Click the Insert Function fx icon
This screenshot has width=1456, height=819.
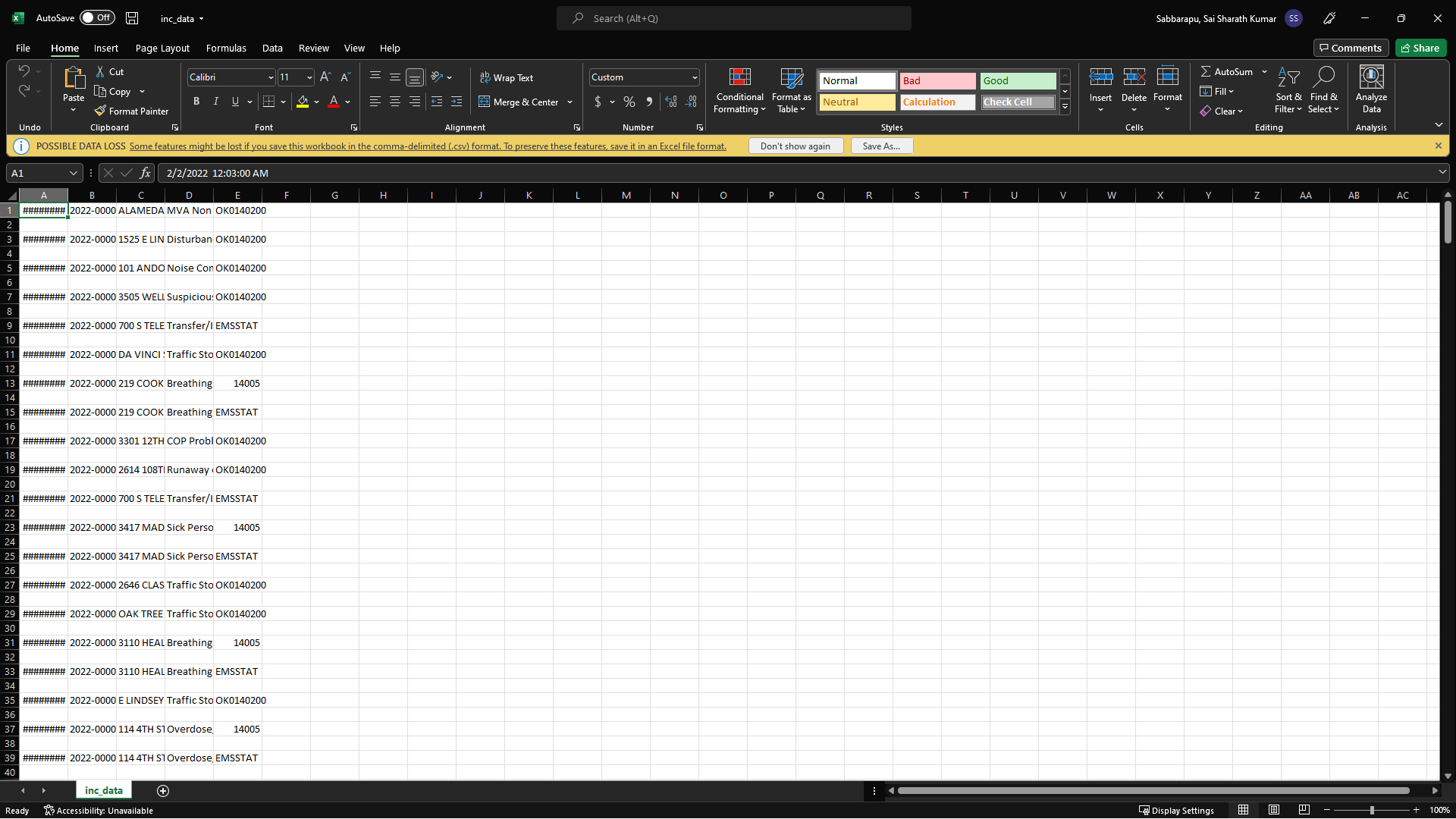[x=145, y=173]
